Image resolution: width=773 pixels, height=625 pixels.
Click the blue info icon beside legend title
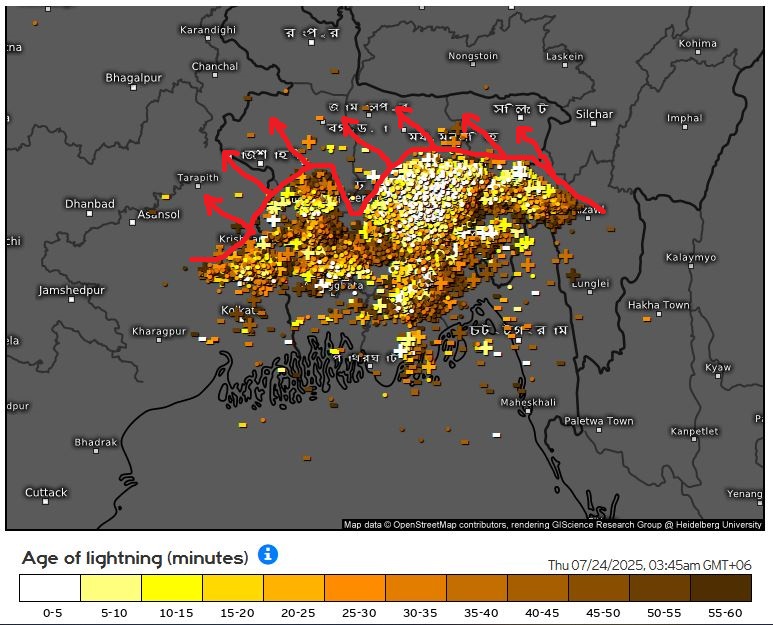point(268,555)
